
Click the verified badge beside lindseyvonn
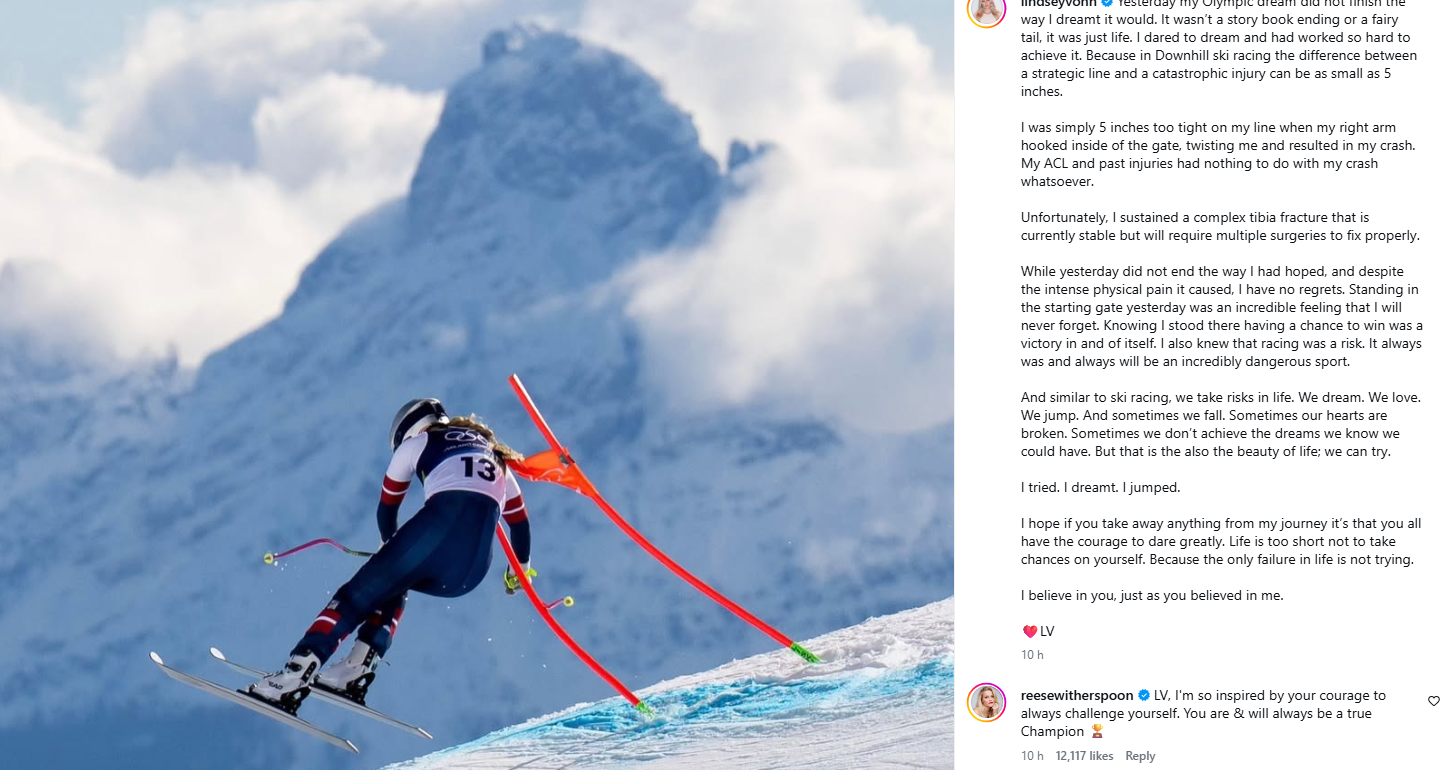point(1107,3)
